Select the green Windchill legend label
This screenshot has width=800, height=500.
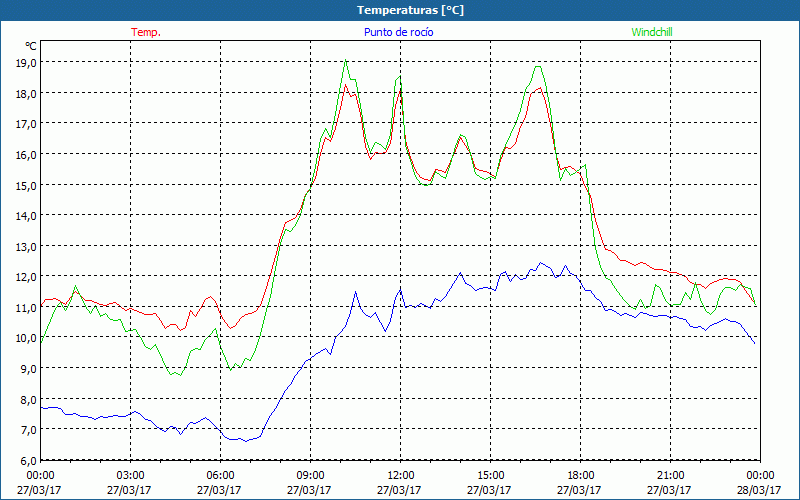pos(652,32)
